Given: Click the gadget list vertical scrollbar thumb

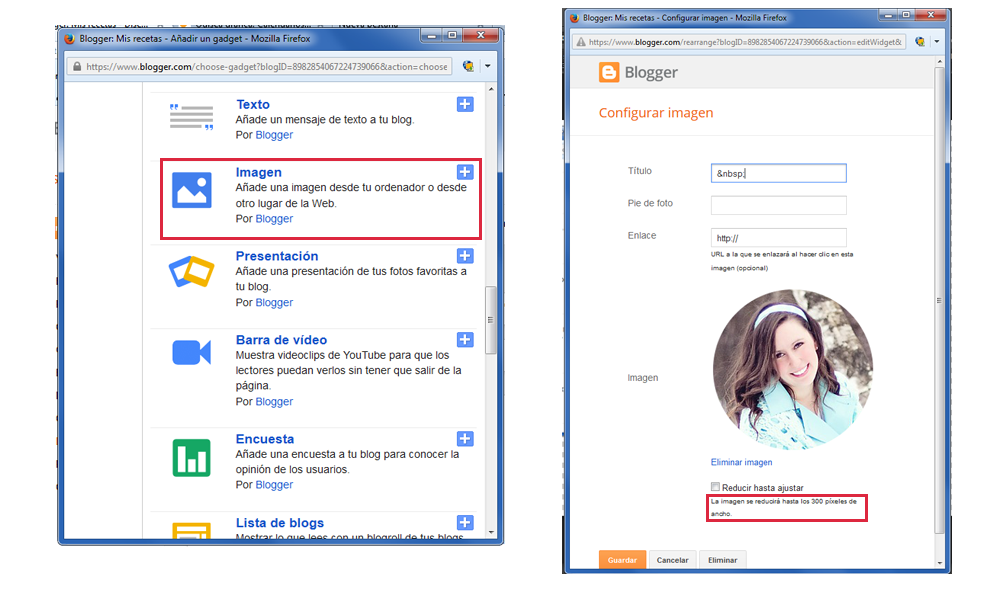Looking at the screenshot, I should pos(491,320).
